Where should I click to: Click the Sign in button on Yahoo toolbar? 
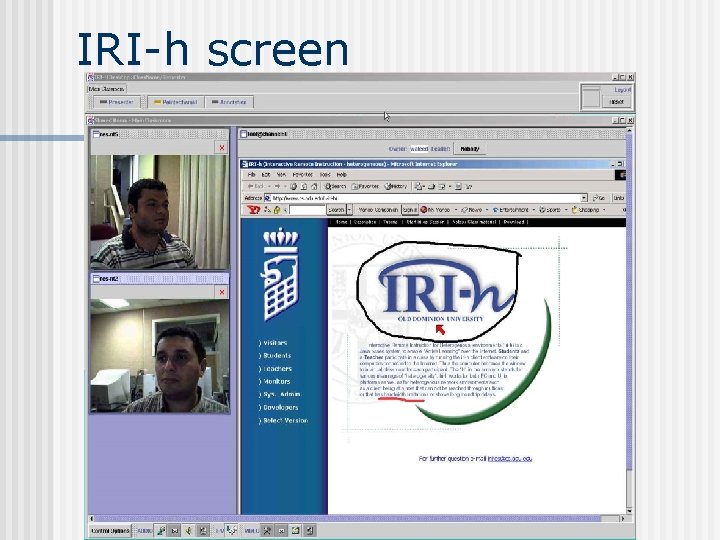409,210
